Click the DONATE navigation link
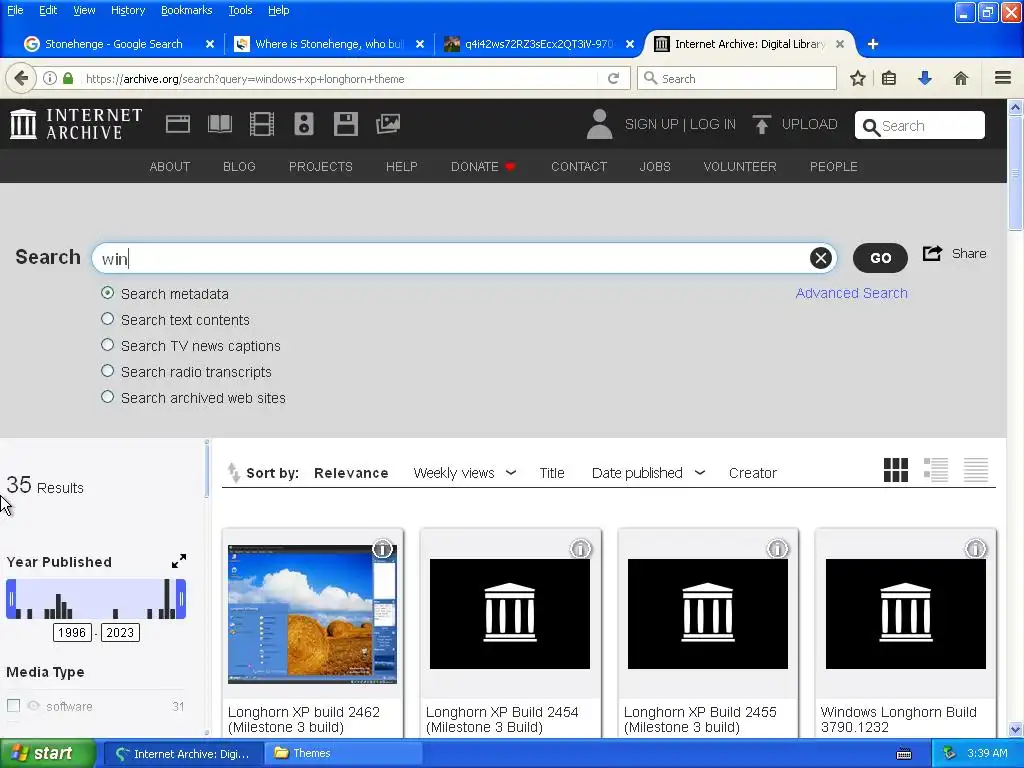 [483, 167]
